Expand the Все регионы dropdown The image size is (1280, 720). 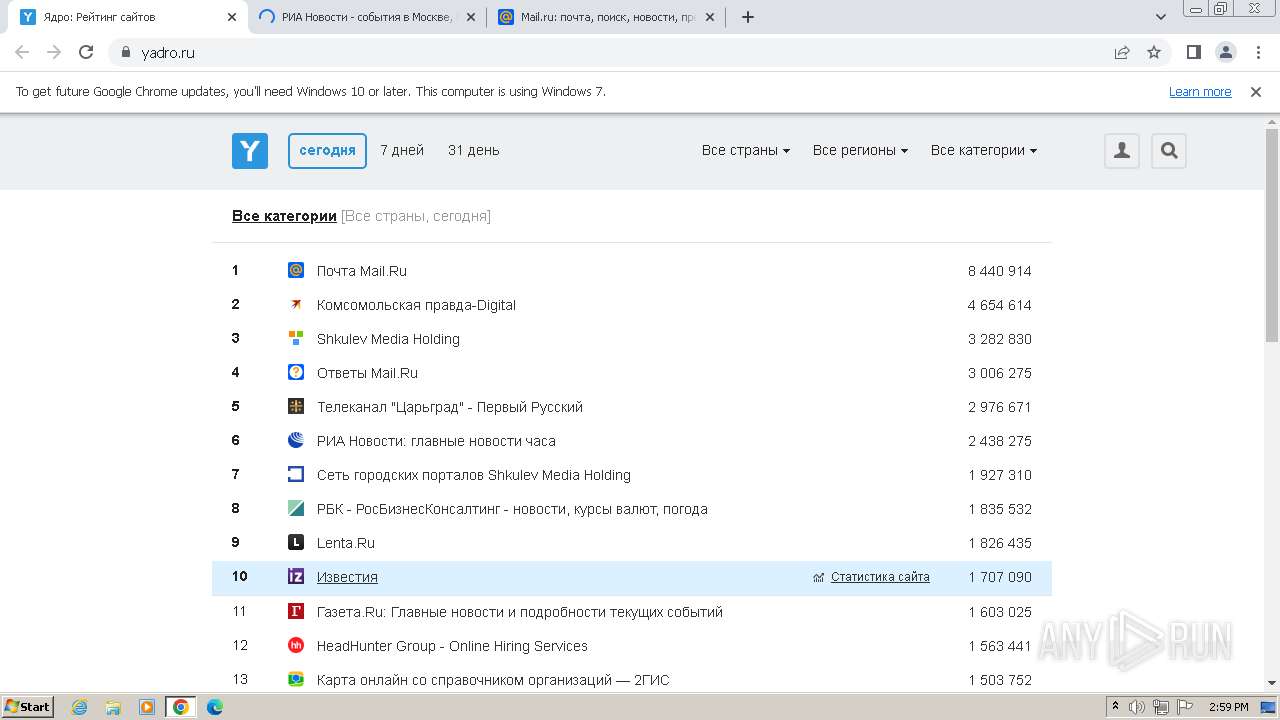point(860,150)
